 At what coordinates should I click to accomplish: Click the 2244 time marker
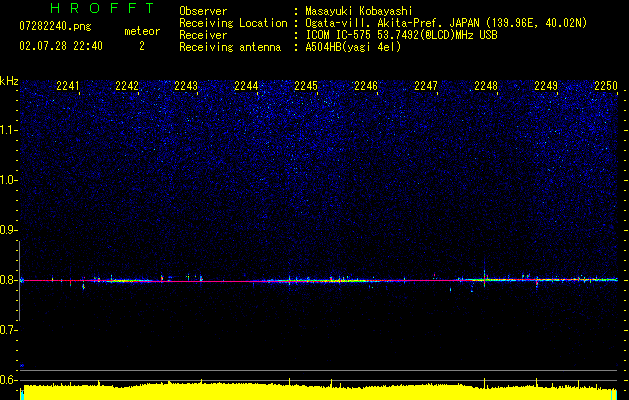pyautogui.click(x=246, y=86)
